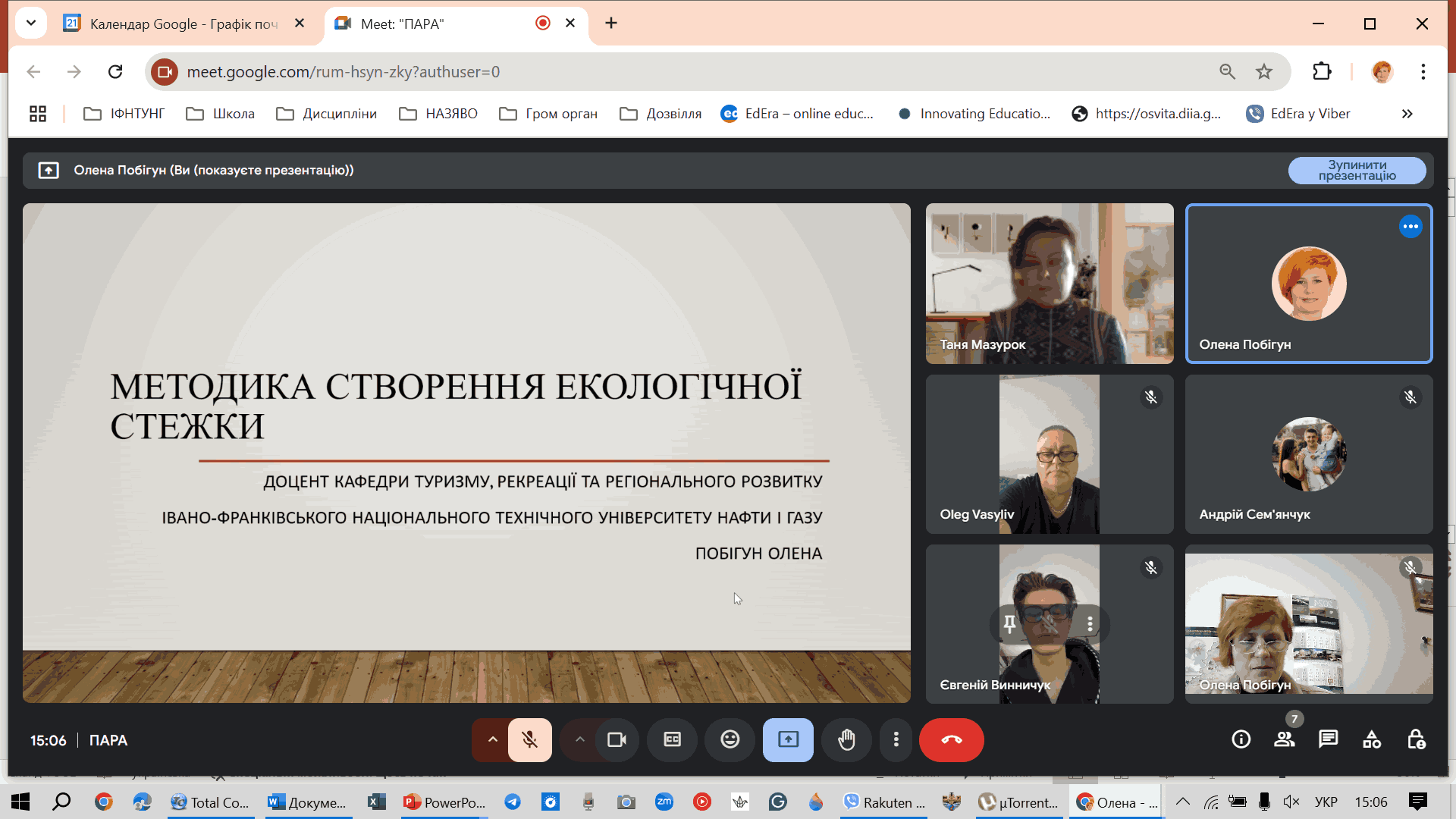The width and height of the screenshot is (1456, 819).
Task: Stop presenting with Зупинити презентацію
Action: pyautogui.click(x=1356, y=171)
